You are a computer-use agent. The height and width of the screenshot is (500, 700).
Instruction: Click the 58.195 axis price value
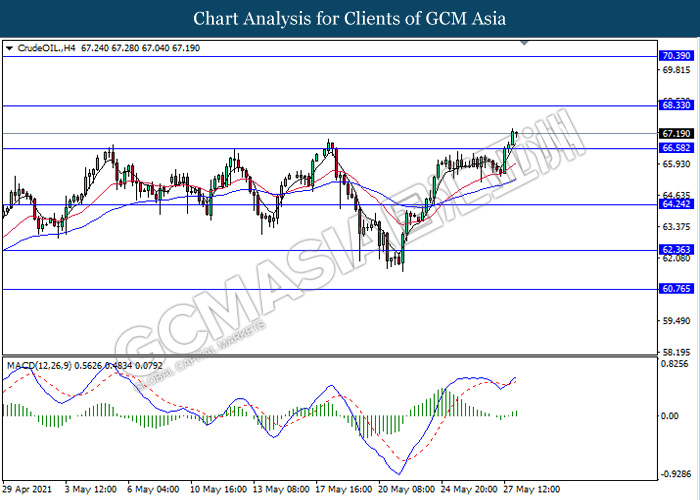click(x=676, y=352)
